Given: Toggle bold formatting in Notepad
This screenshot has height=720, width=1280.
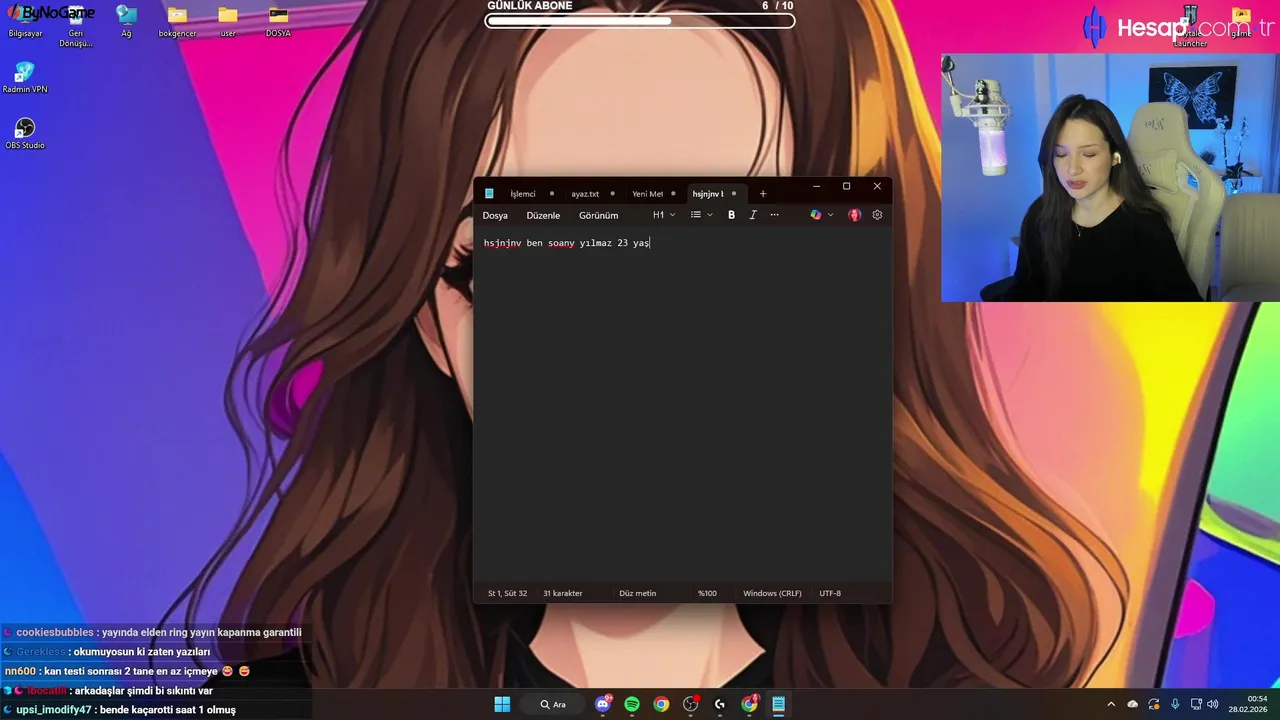Looking at the screenshot, I should [x=731, y=215].
